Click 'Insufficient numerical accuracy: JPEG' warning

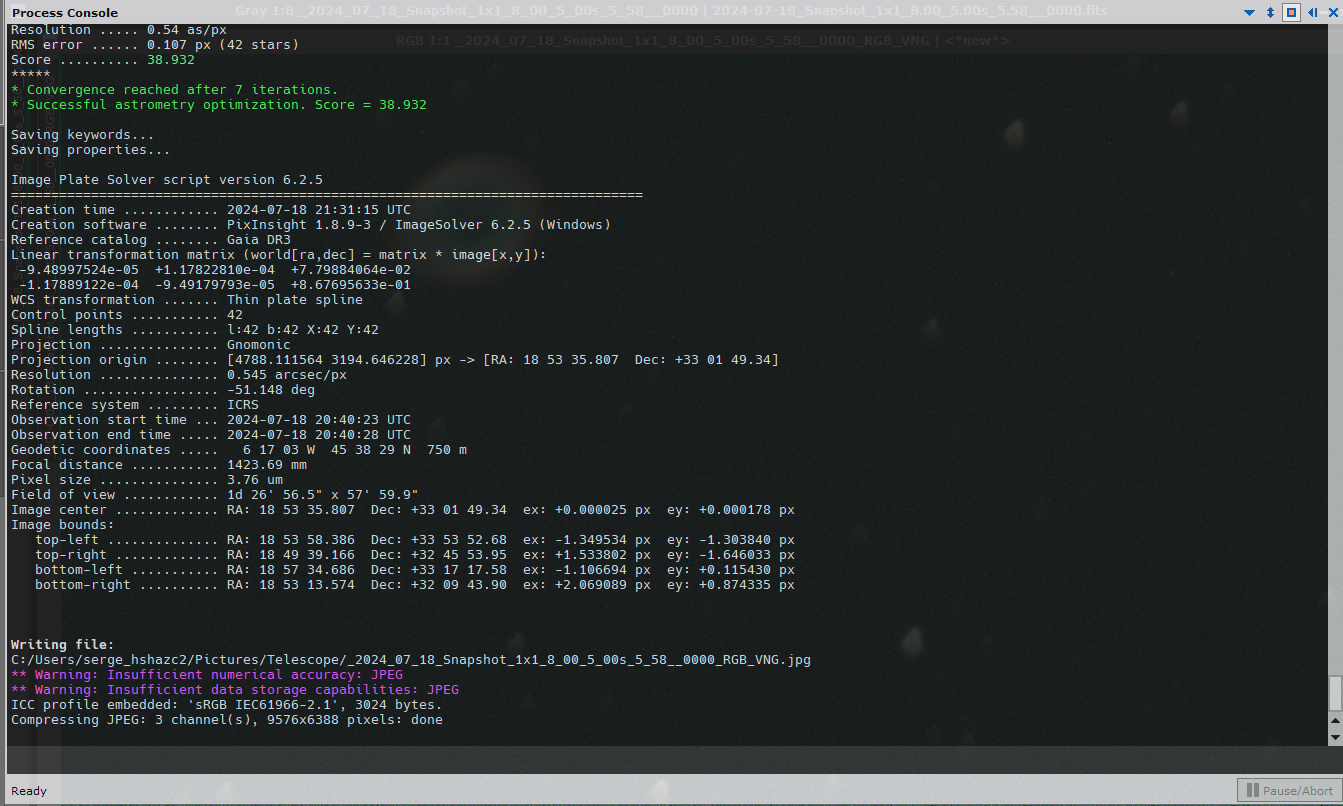coord(207,675)
